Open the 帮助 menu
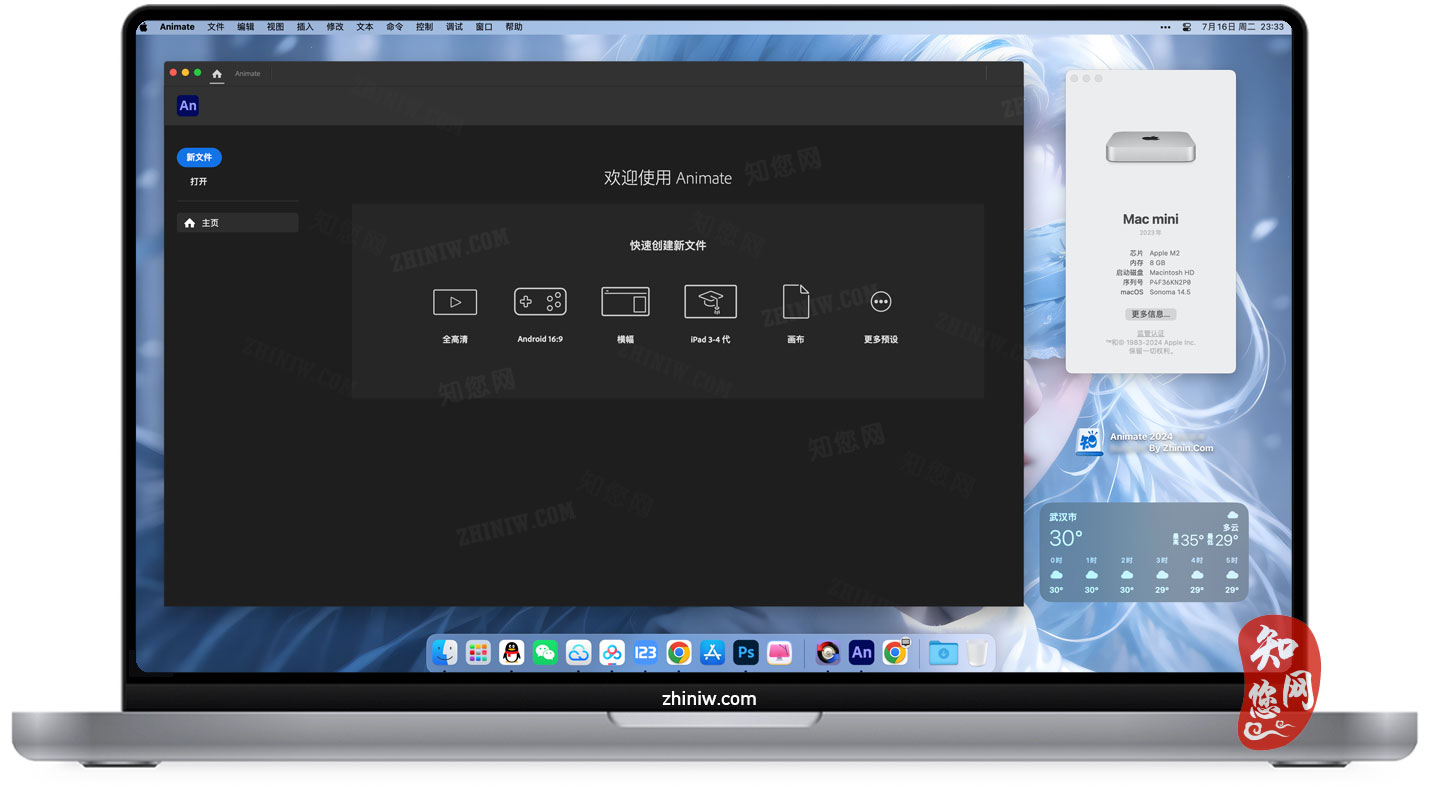 tap(514, 27)
